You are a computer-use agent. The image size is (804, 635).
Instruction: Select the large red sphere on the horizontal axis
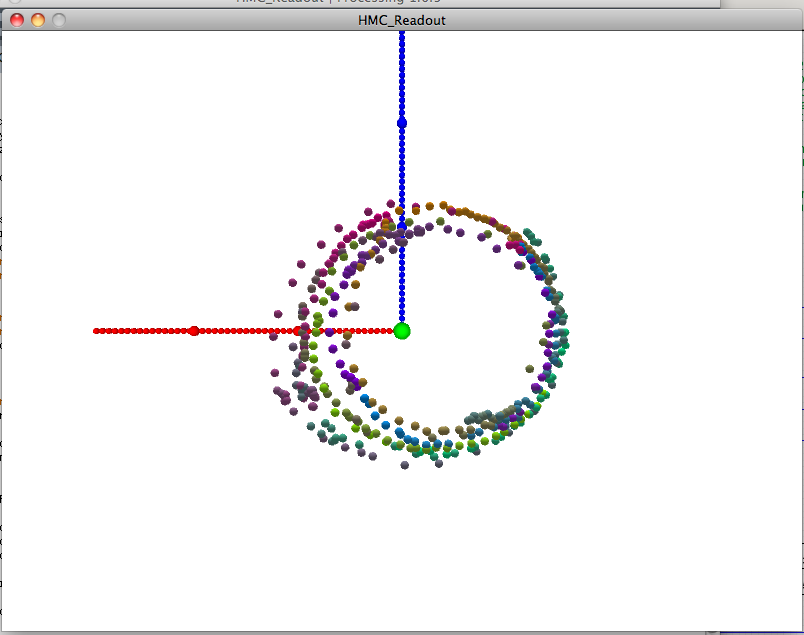[x=194, y=330]
